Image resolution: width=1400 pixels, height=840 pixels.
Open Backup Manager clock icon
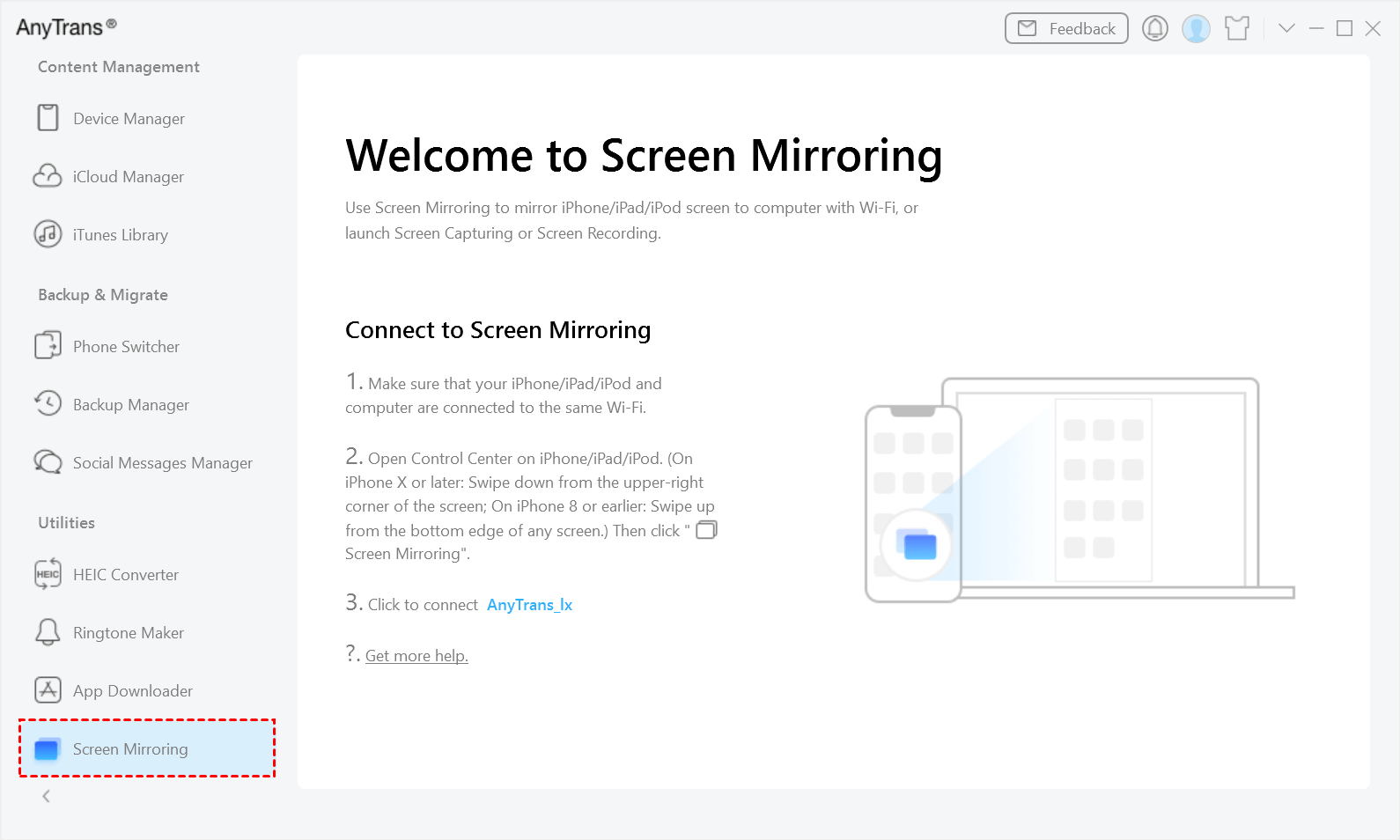click(48, 404)
